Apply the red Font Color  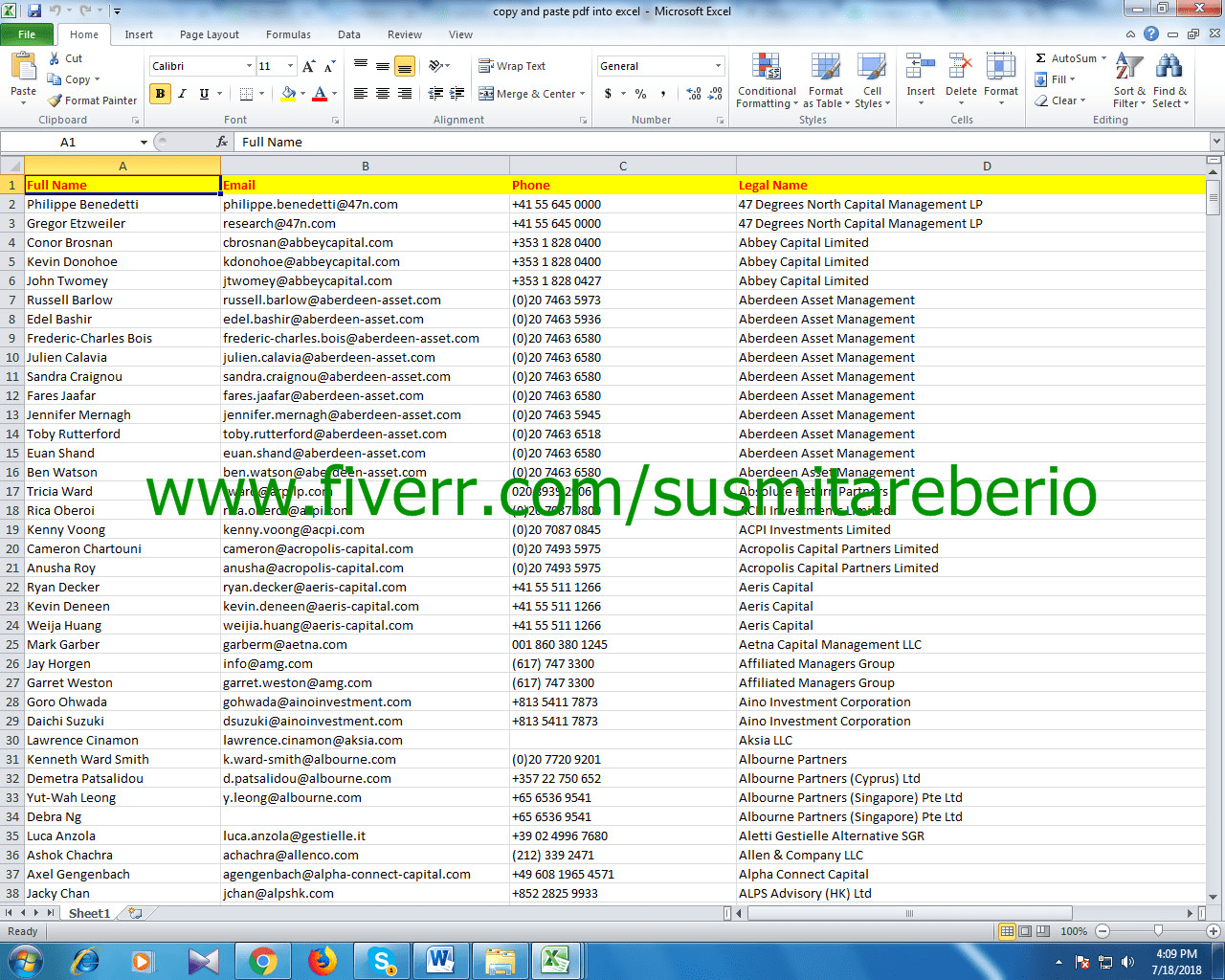[320, 94]
